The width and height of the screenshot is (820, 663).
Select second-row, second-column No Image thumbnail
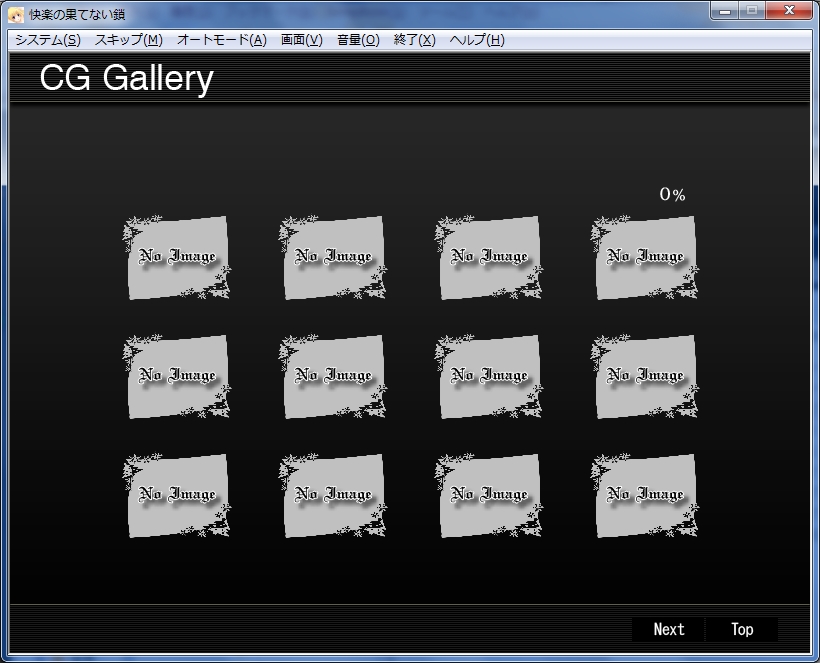333,376
